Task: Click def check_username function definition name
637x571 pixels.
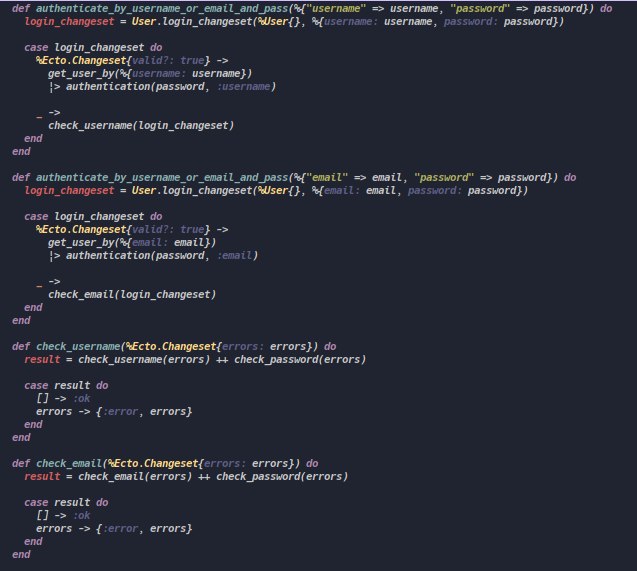Action: pyautogui.click(x=78, y=346)
